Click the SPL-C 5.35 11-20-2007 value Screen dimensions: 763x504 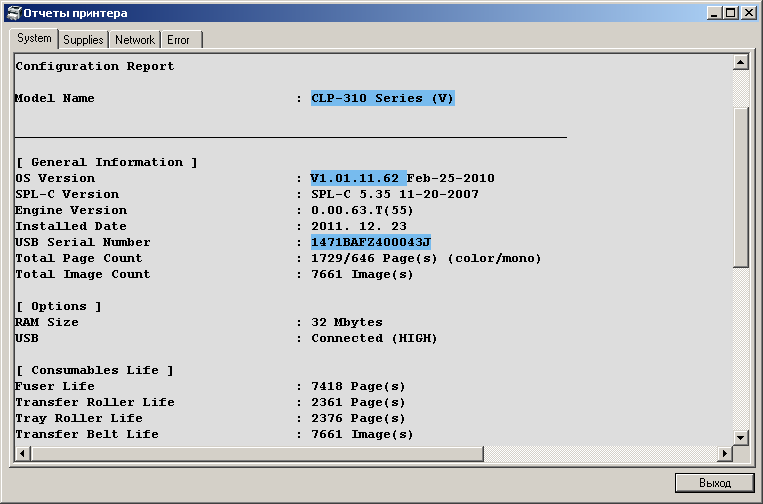point(395,194)
